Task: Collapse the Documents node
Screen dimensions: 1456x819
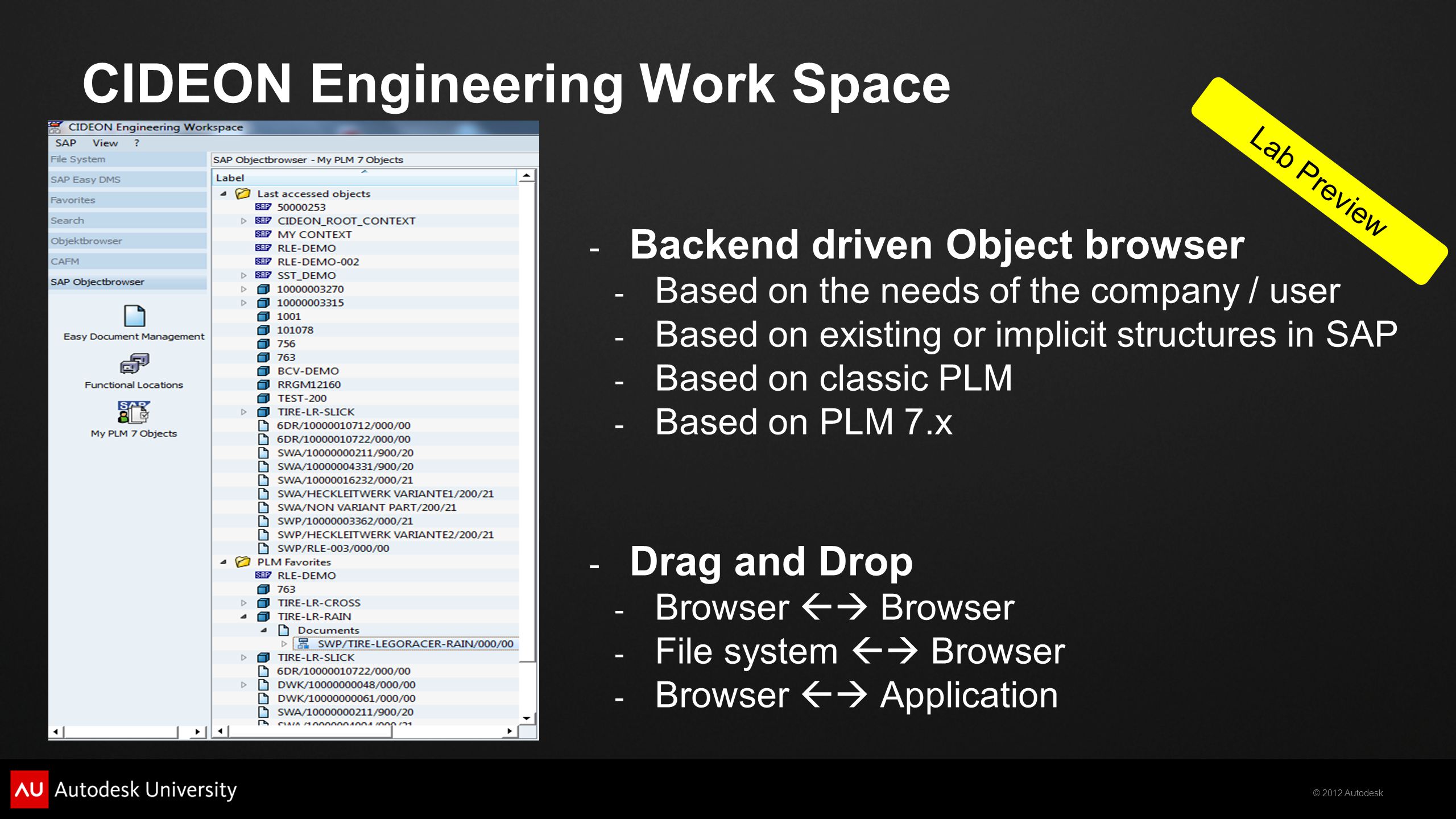Action: coord(264,630)
